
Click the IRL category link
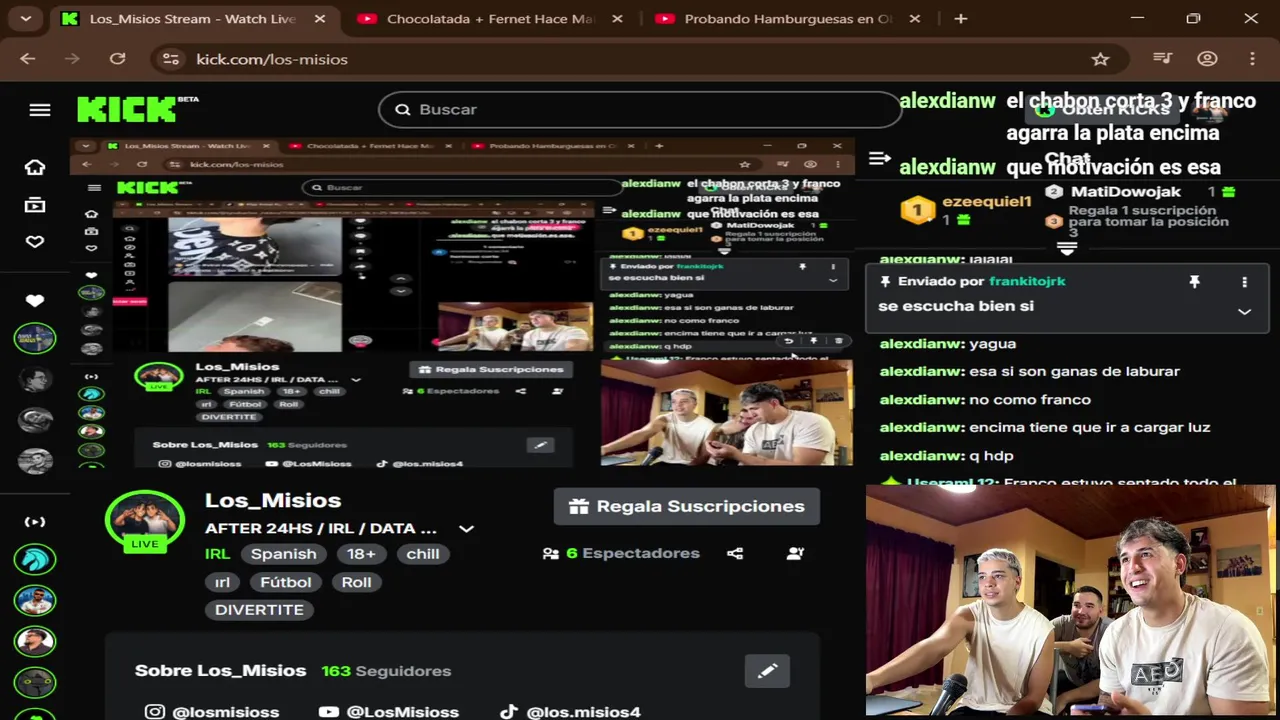[x=217, y=554]
